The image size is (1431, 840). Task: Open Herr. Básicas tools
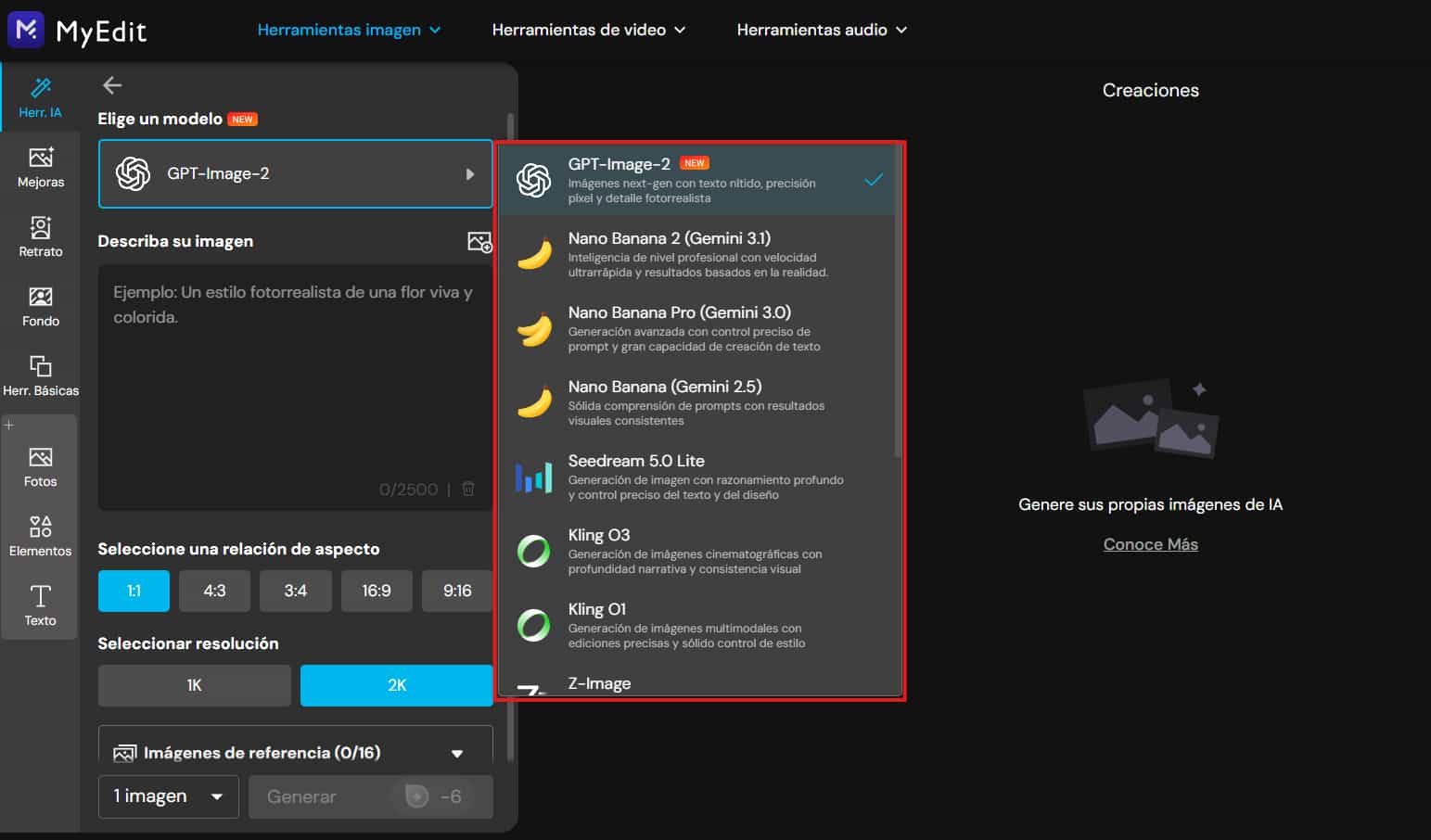[x=41, y=376]
